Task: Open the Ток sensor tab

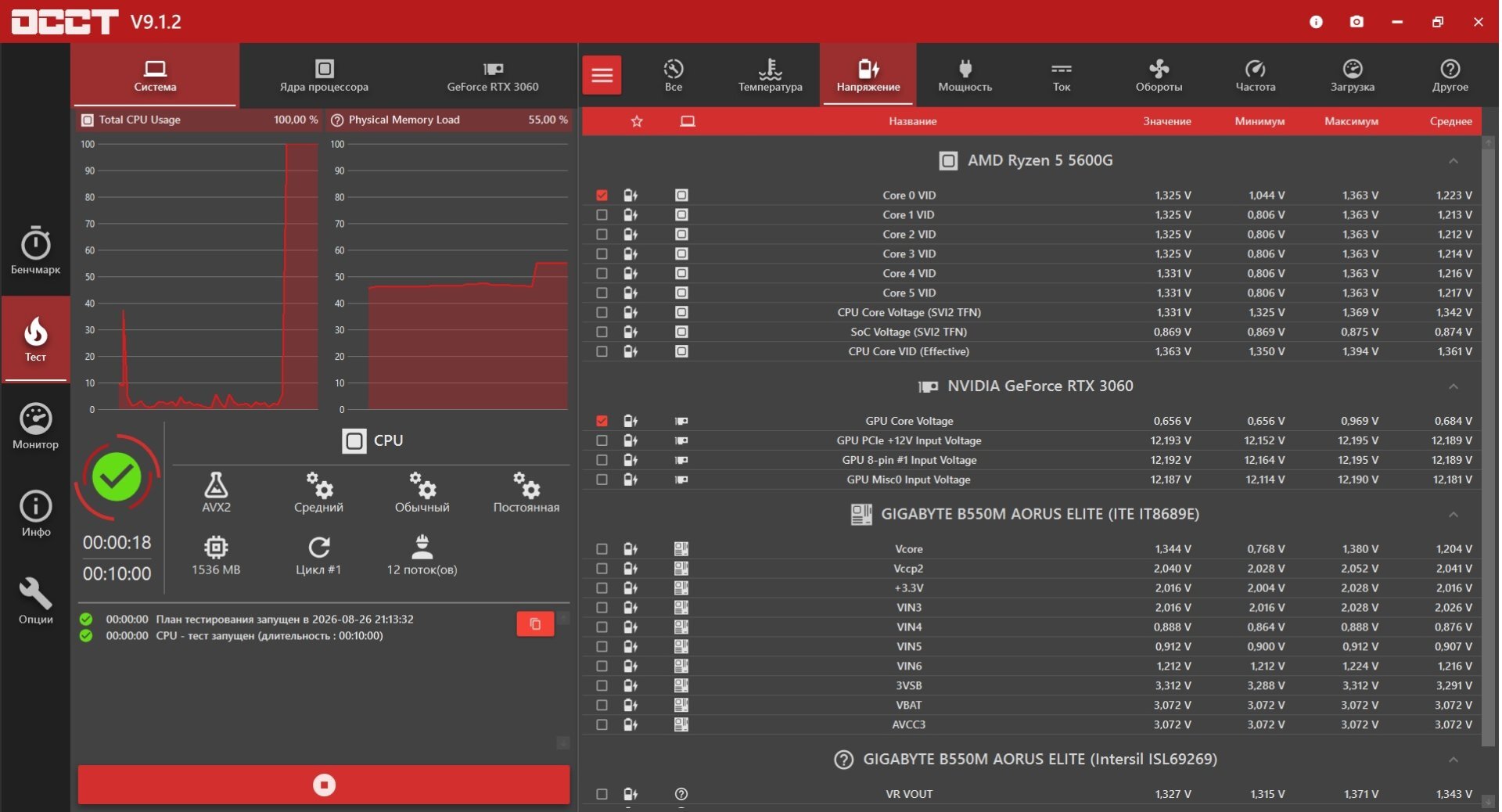Action: pos(1062,75)
